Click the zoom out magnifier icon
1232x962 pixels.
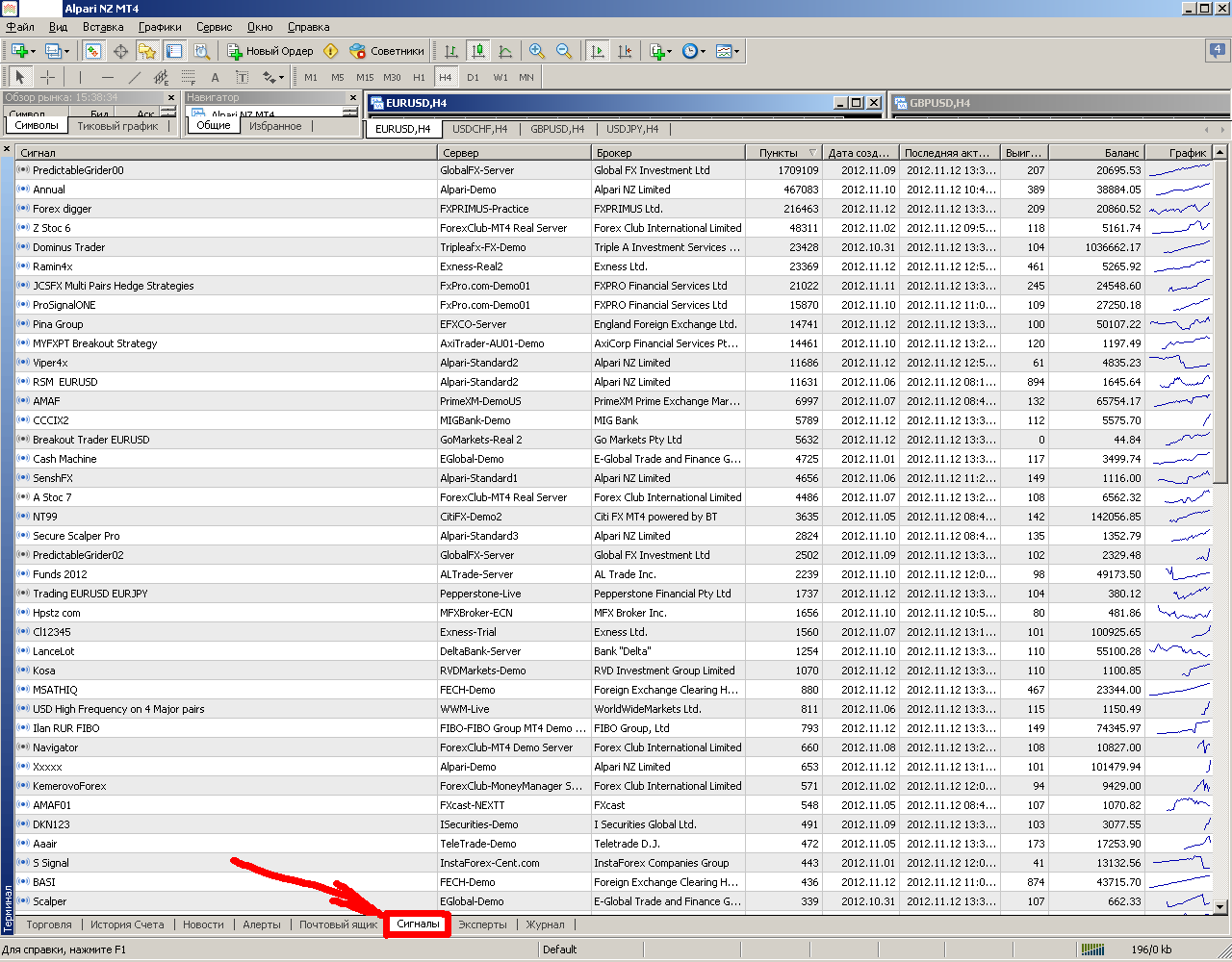564,51
